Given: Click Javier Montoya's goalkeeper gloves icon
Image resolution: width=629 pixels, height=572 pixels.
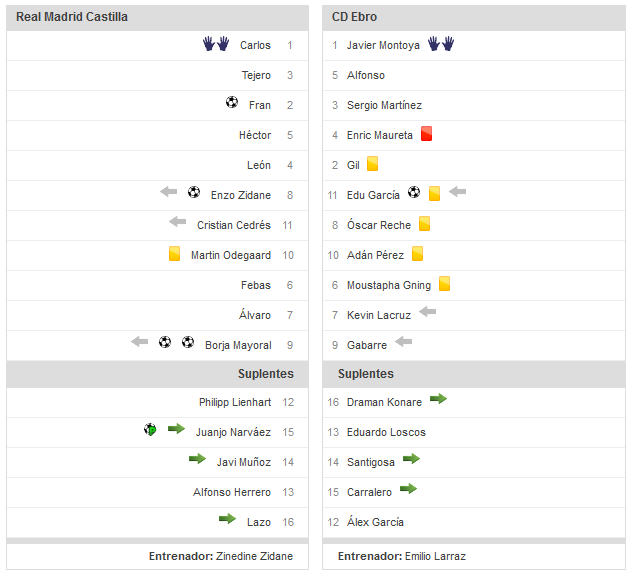Looking at the screenshot, I should pos(441,44).
